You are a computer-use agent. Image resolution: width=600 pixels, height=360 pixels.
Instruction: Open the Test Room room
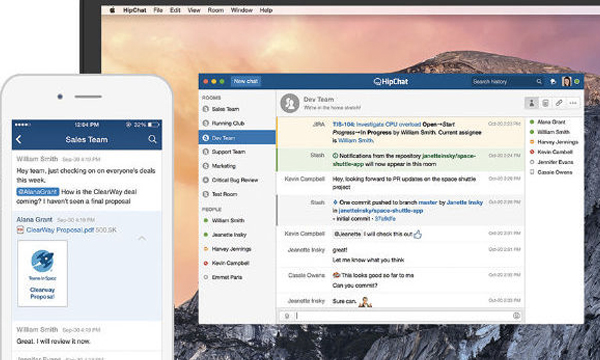[x=237, y=194]
